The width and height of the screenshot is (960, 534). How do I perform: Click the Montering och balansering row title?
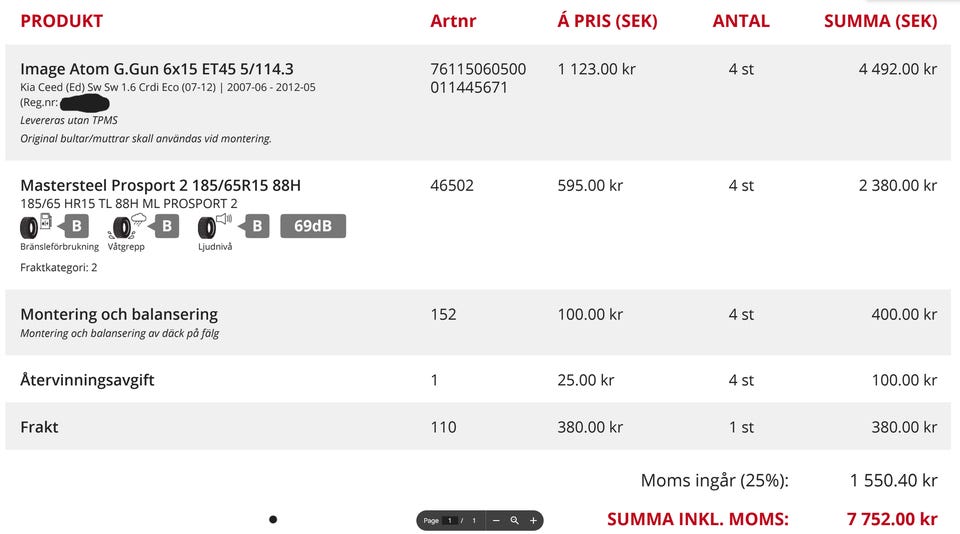point(119,314)
